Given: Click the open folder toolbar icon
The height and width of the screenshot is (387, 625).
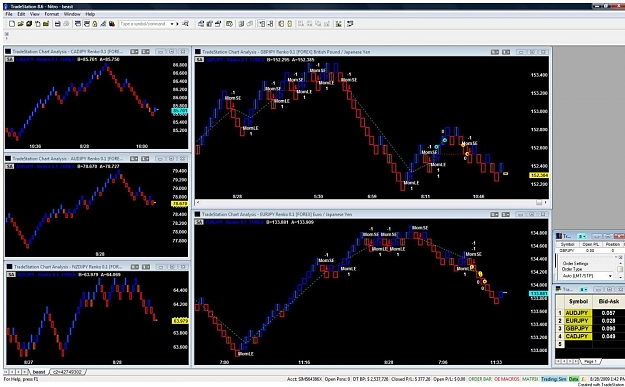Looking at the screenshot, I should click(x=21, y=24).
